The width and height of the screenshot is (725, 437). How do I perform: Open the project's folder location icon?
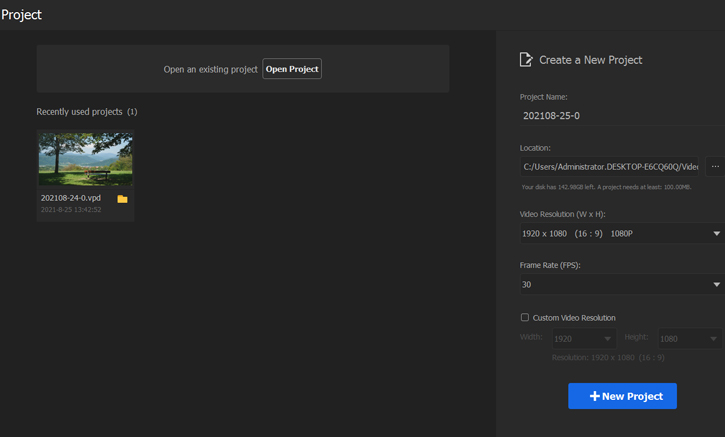(x=122, y=199)
